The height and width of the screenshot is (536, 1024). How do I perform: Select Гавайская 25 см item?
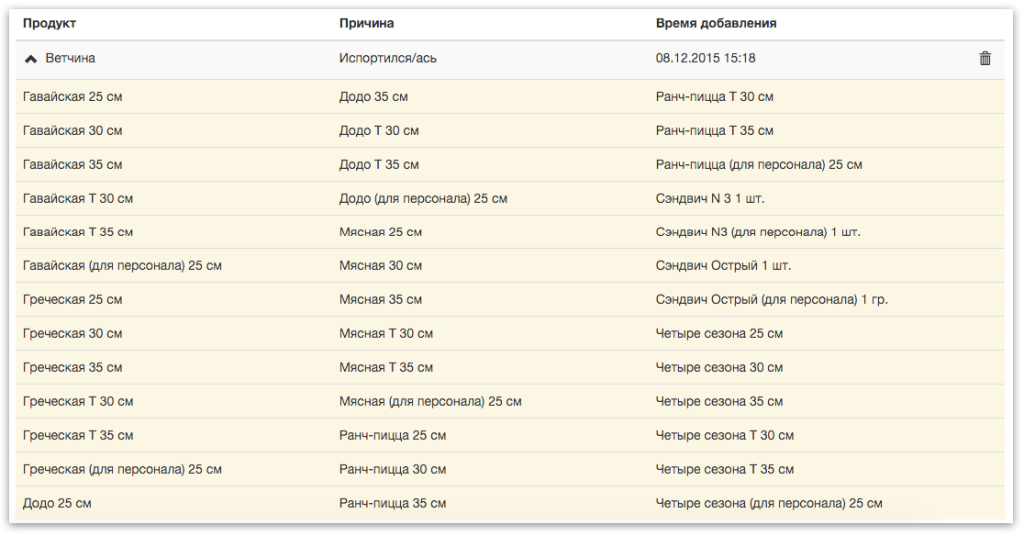pos(72,97)
